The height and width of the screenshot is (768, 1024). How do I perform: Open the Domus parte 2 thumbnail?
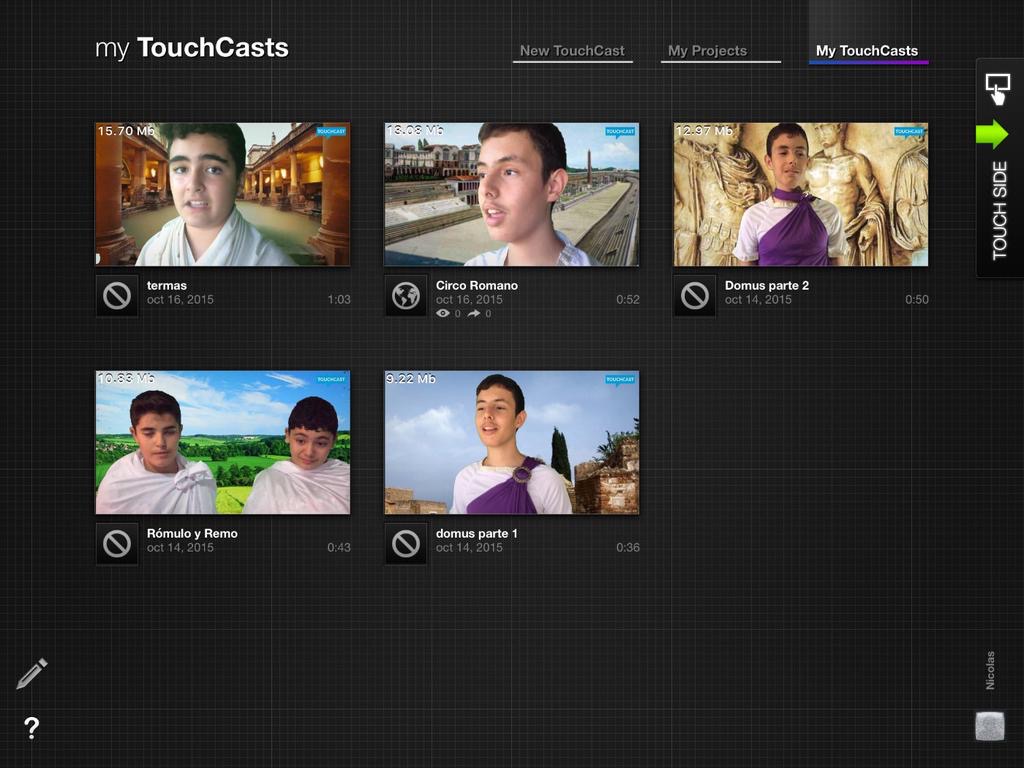pos(801,194)
